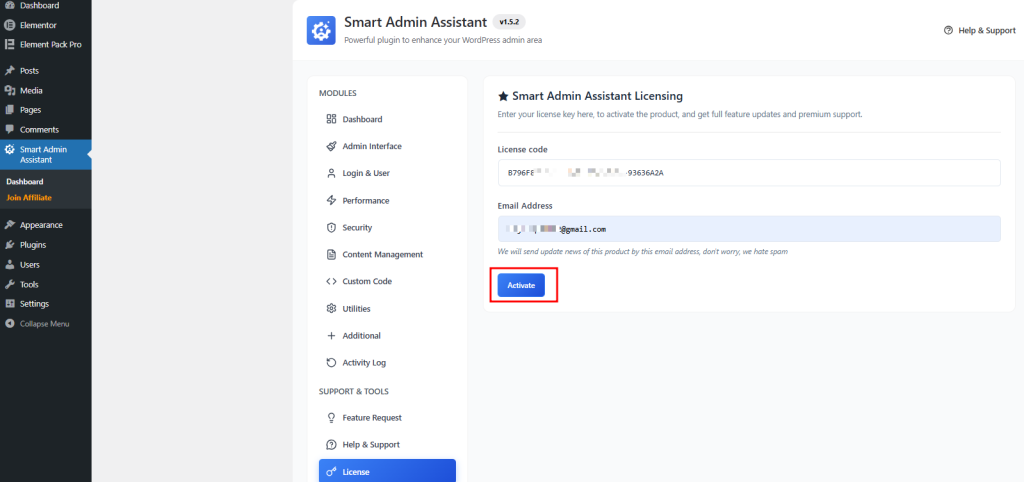Click the SUPPORT & TOOLS section label
Image resolution: width=1024 pixels, height=482 pixels.
pos(353,391)
